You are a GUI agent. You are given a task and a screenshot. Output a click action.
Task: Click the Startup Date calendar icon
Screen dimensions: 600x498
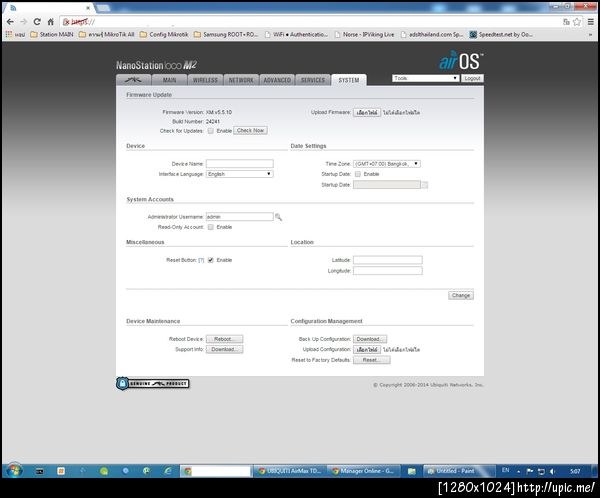(424, 185)
